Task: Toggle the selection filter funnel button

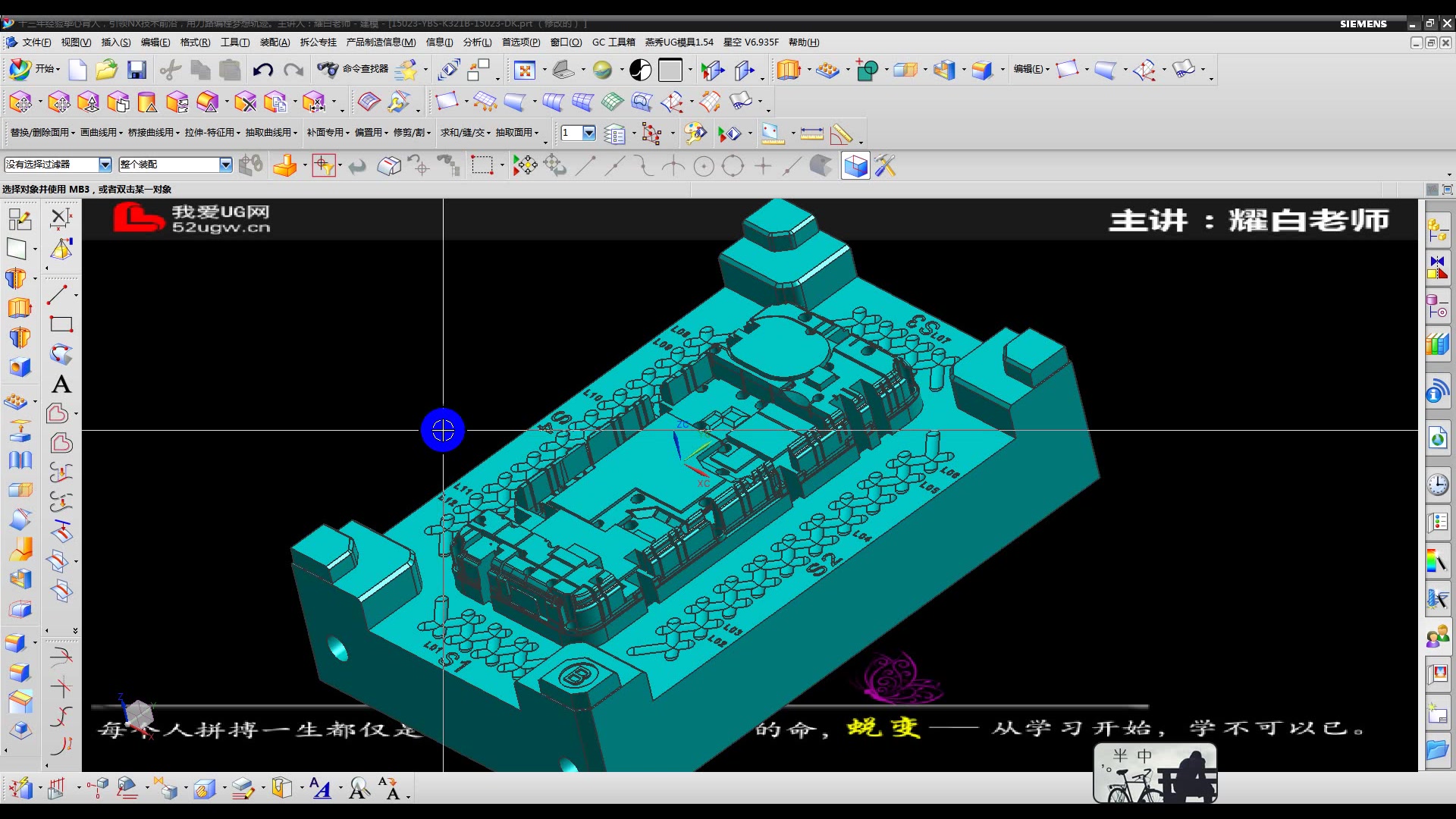Action: [324, 165]
